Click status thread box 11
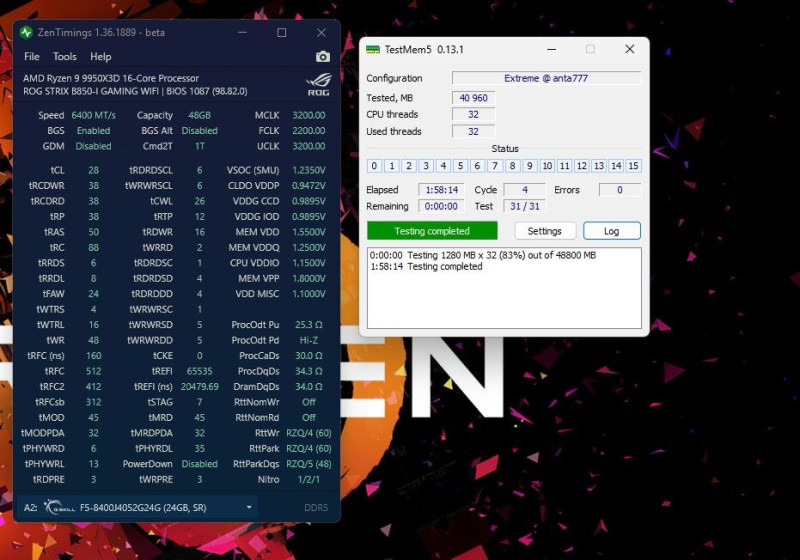The image size is (800, 560). pyautogui.click(x=564, y=166)
